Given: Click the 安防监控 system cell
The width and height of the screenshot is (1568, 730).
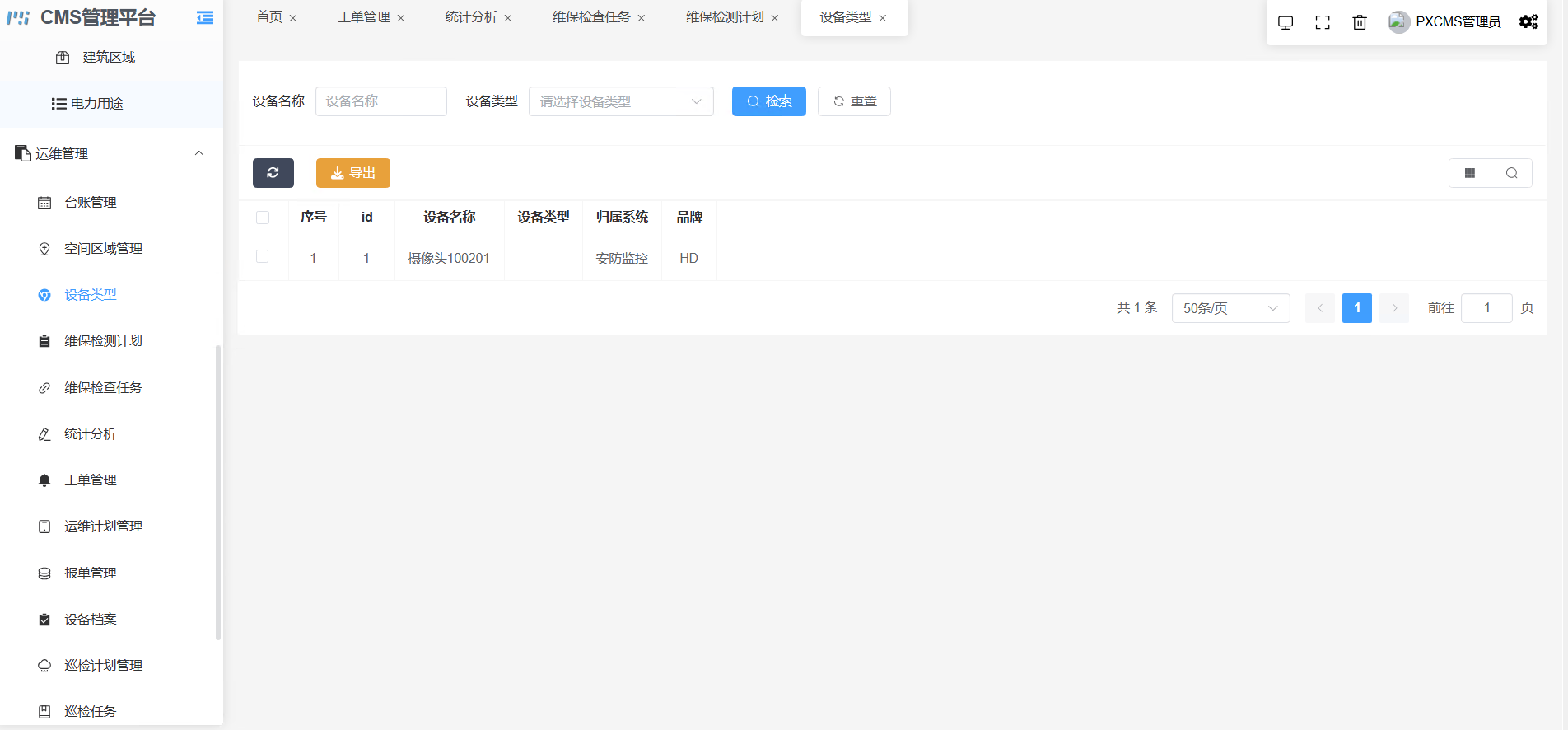Looking at the screenshot, I should click(622, 258).
